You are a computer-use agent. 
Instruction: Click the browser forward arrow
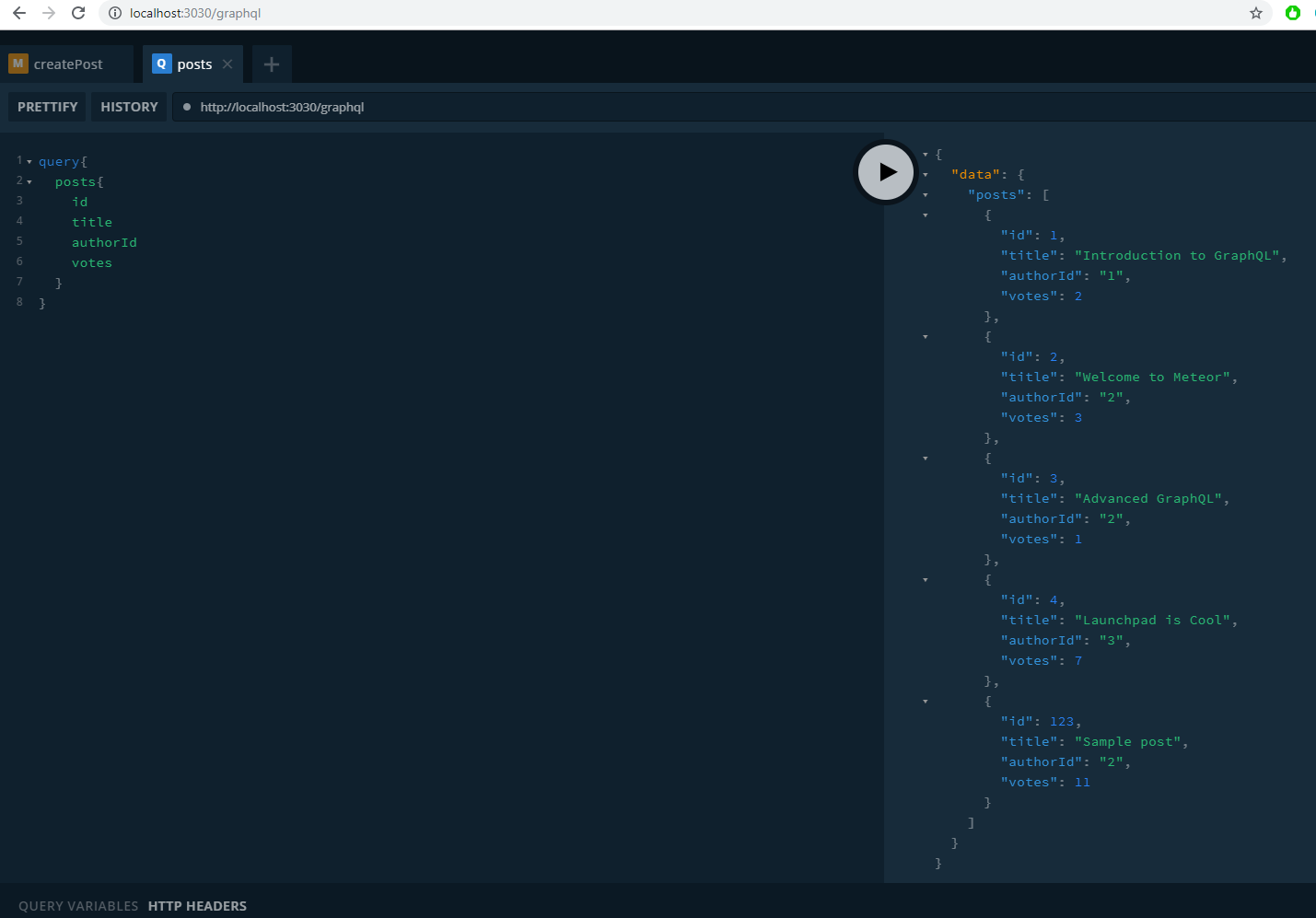pos(49,13)
